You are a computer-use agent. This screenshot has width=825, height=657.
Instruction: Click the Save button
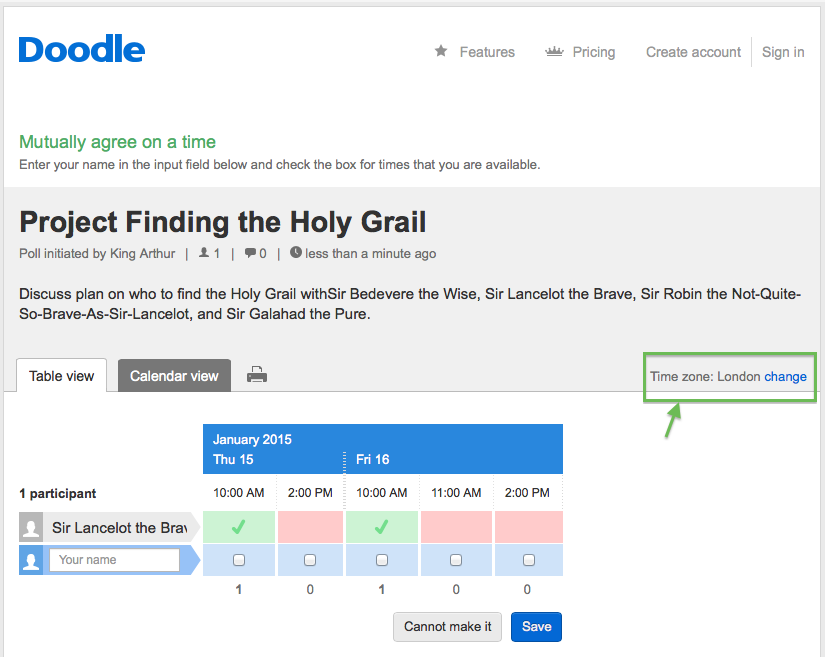(536, 626)
